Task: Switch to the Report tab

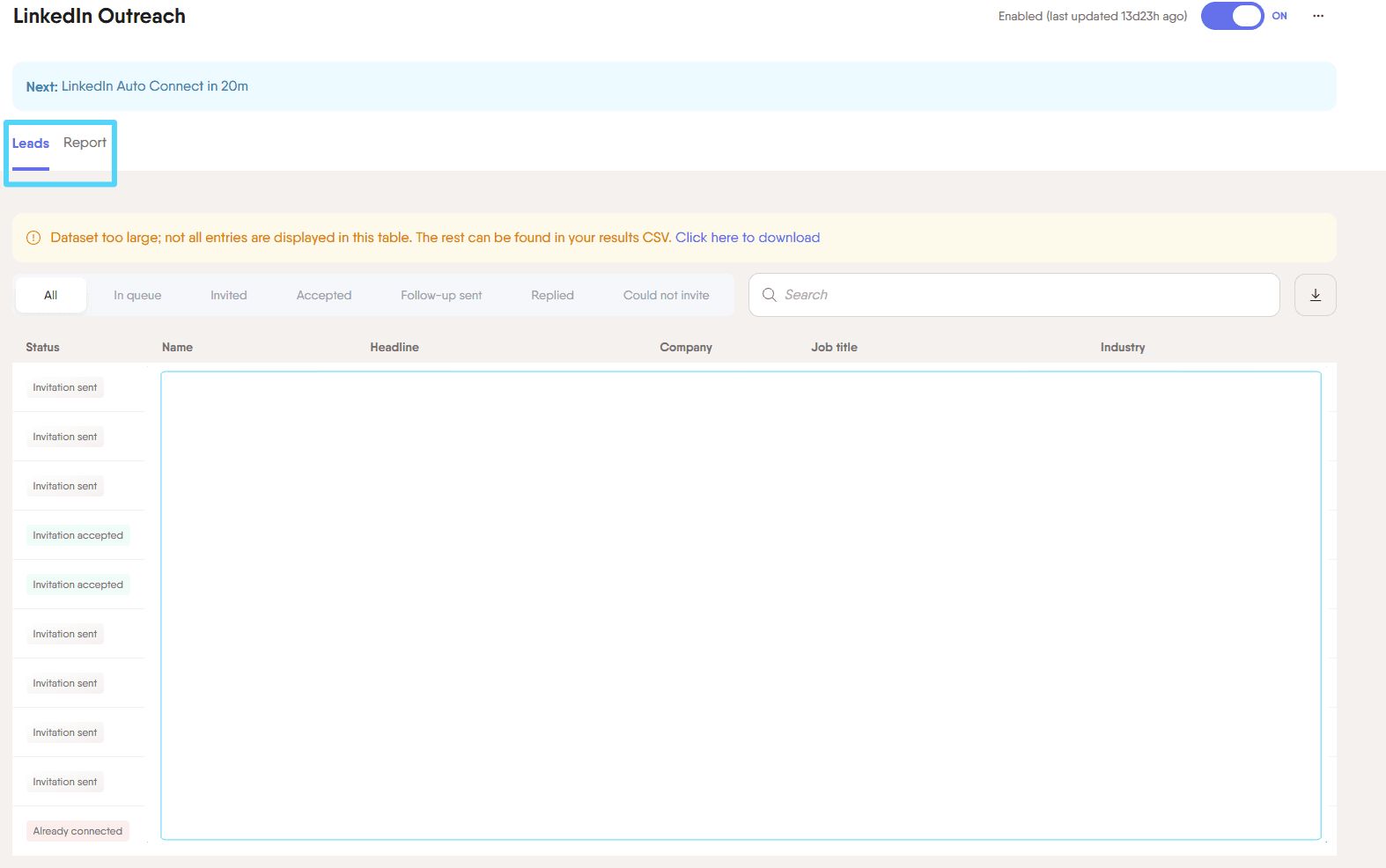Action: point(85,143)
